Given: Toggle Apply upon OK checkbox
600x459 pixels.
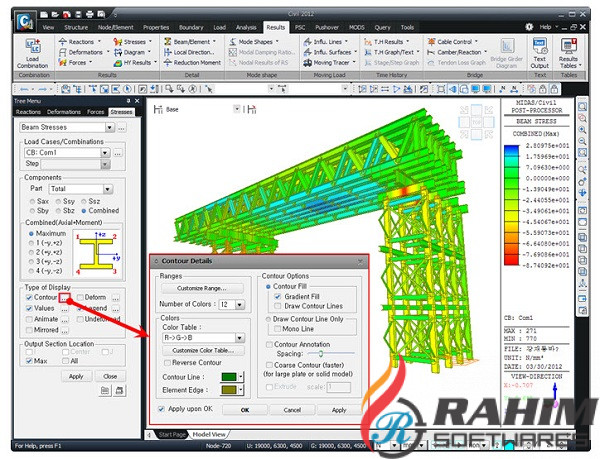Looking at the screenshot, I should click(162, 409).
